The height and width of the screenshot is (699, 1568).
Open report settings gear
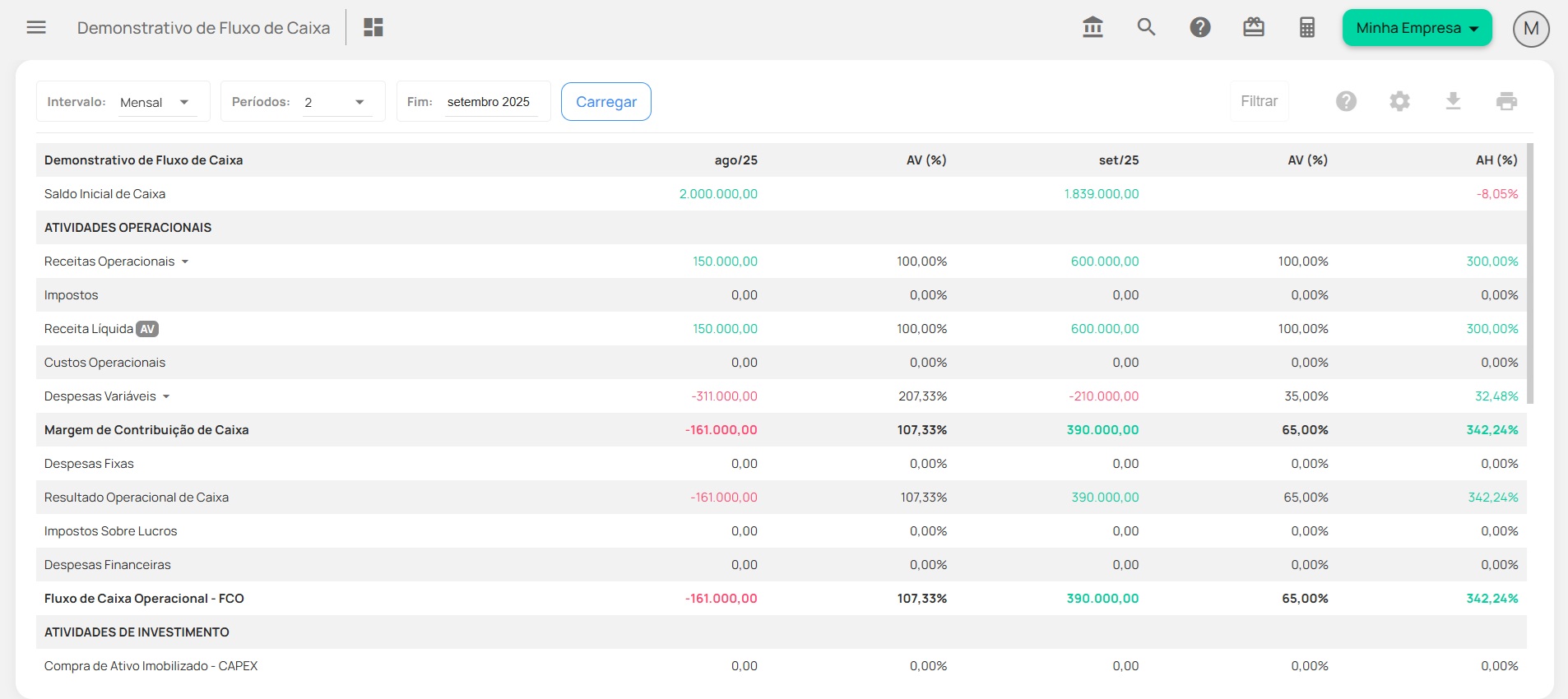(x=1399, y=101)
